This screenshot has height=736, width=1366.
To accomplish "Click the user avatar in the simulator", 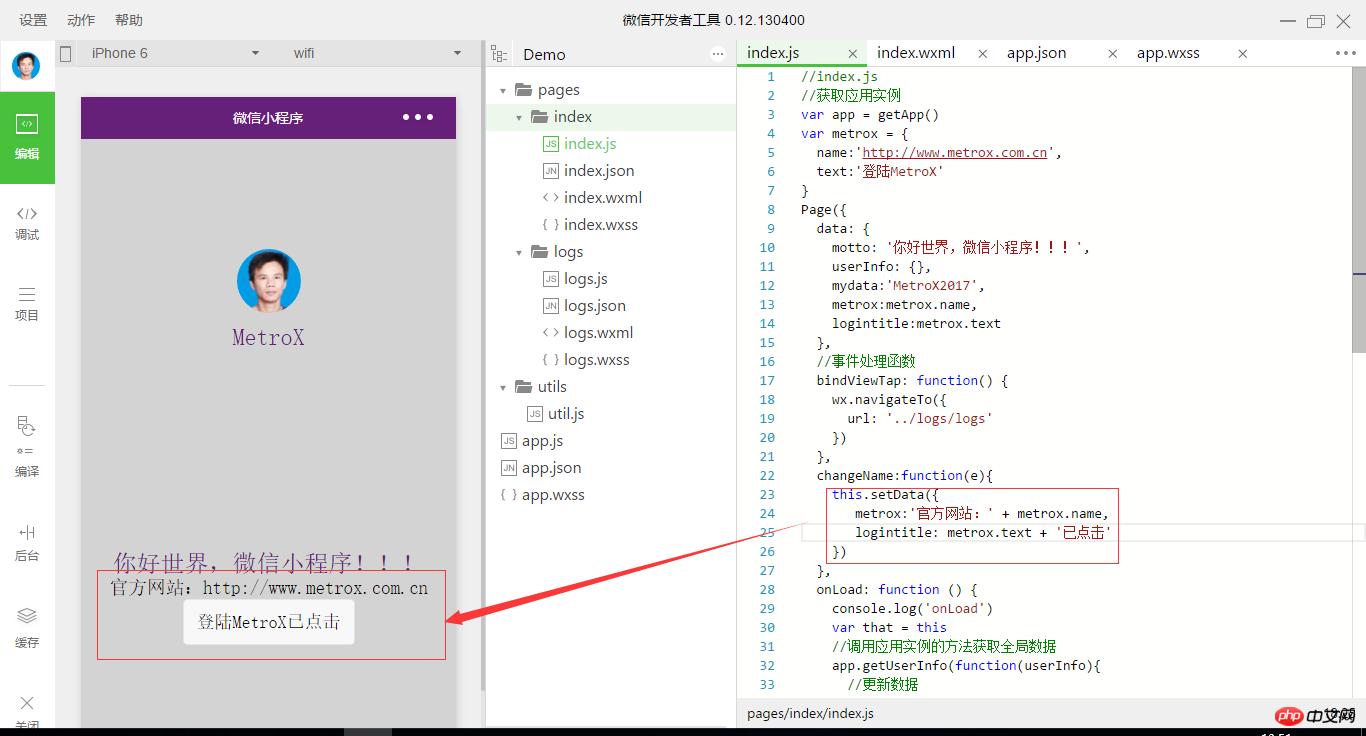I will [x=268, y=281].
